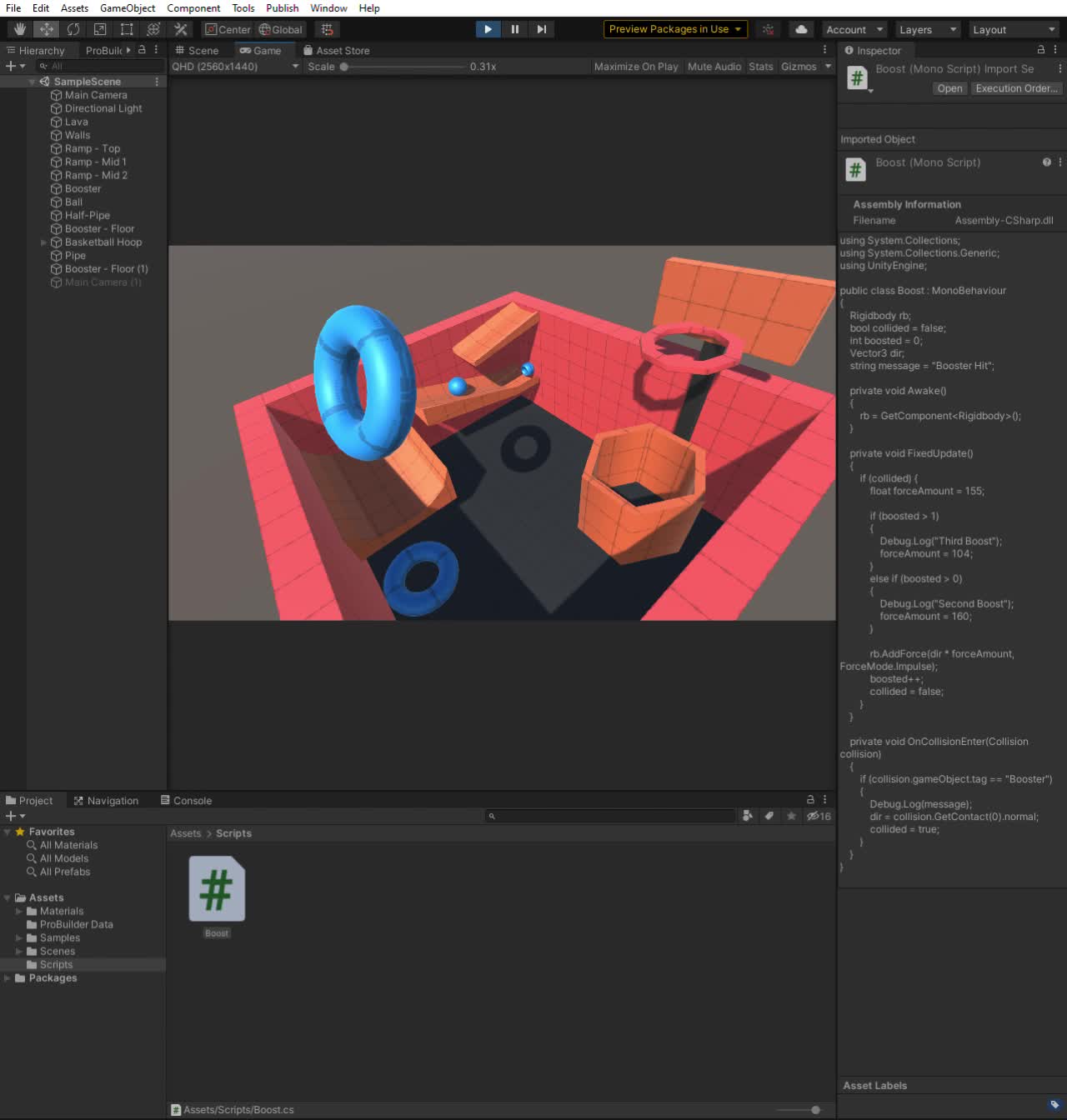Open the QHD resolution dropdown
1067x1120 pixels.
point(235,67)
